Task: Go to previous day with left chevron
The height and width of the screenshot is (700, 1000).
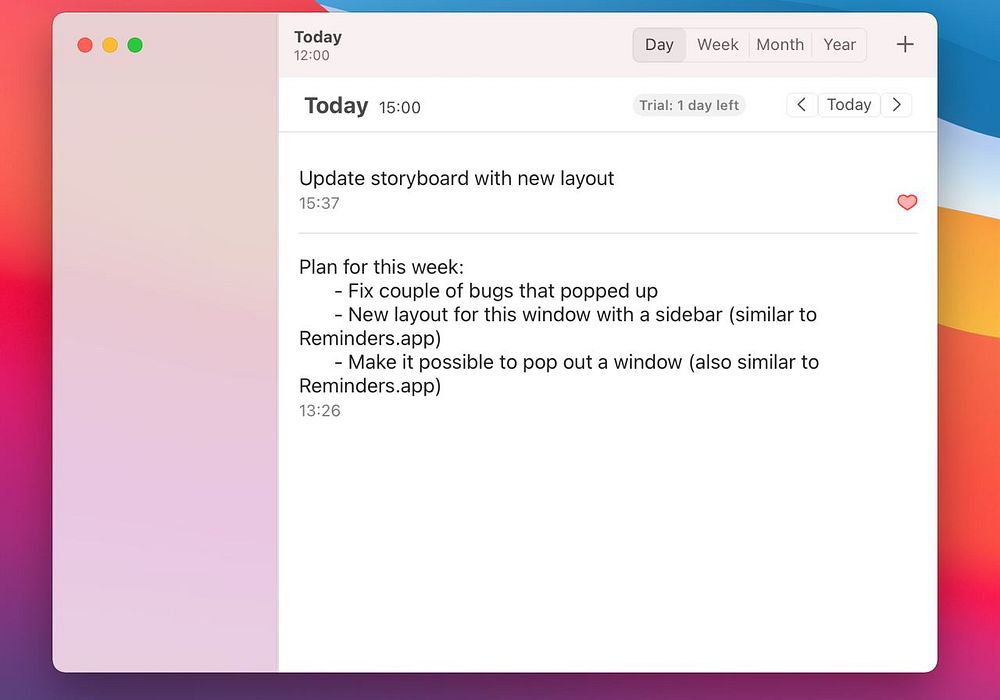Action: [x=802, y=105]
